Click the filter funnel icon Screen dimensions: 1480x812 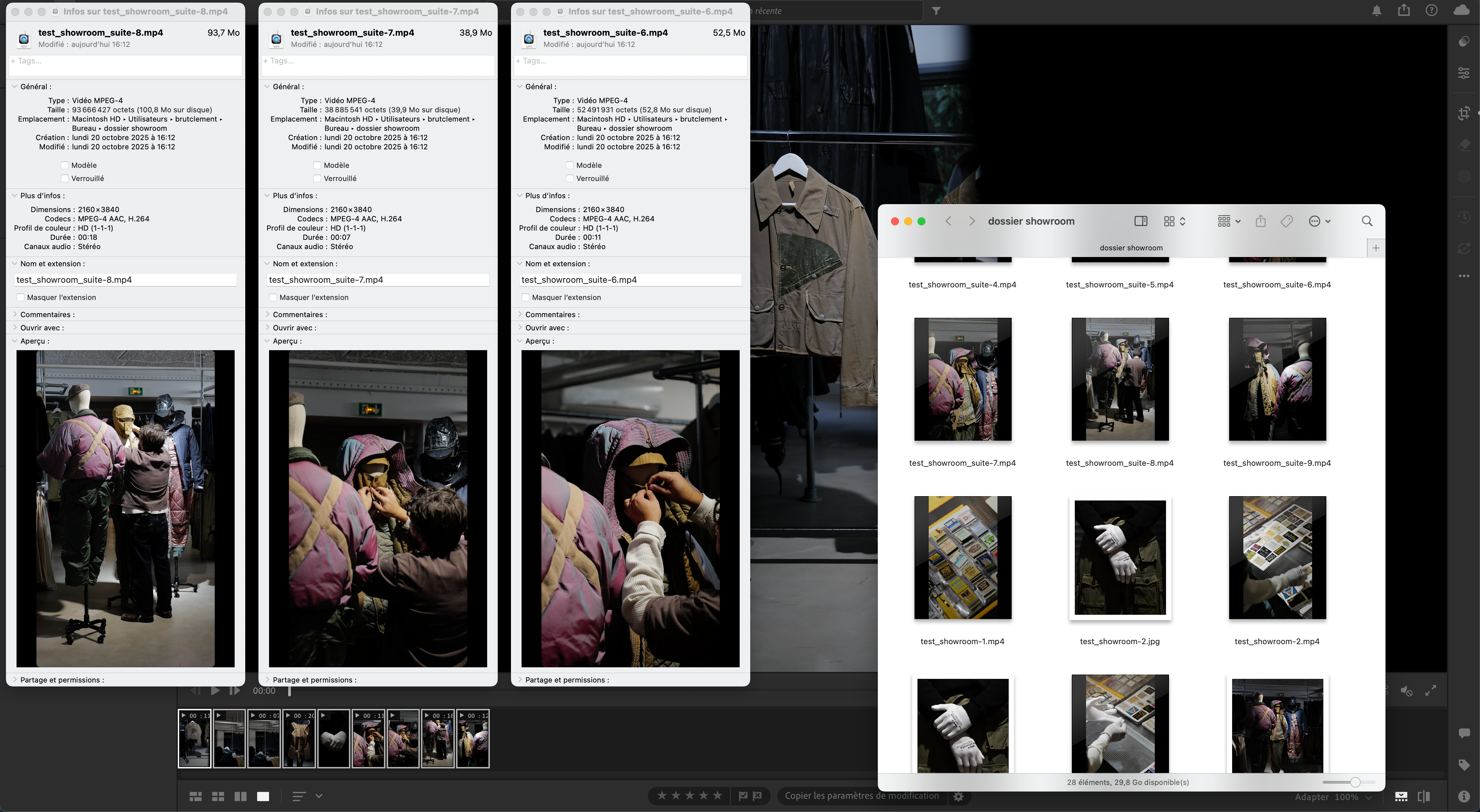(936, 11)
